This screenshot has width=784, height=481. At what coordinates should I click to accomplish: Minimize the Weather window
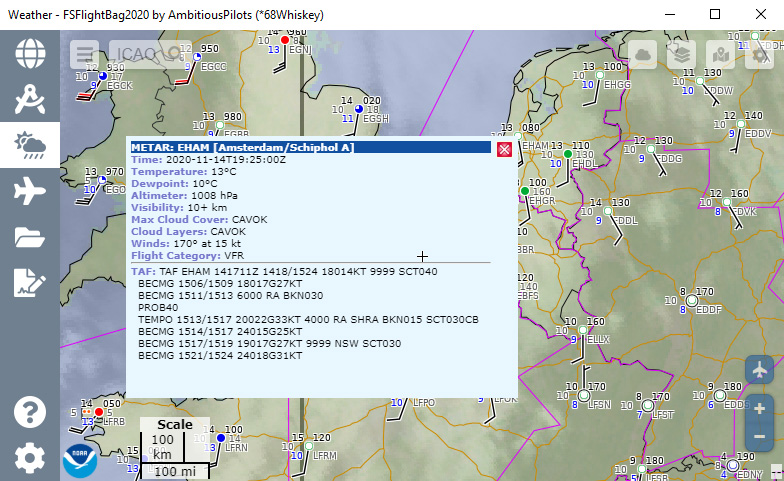click(x=670, y=14)
